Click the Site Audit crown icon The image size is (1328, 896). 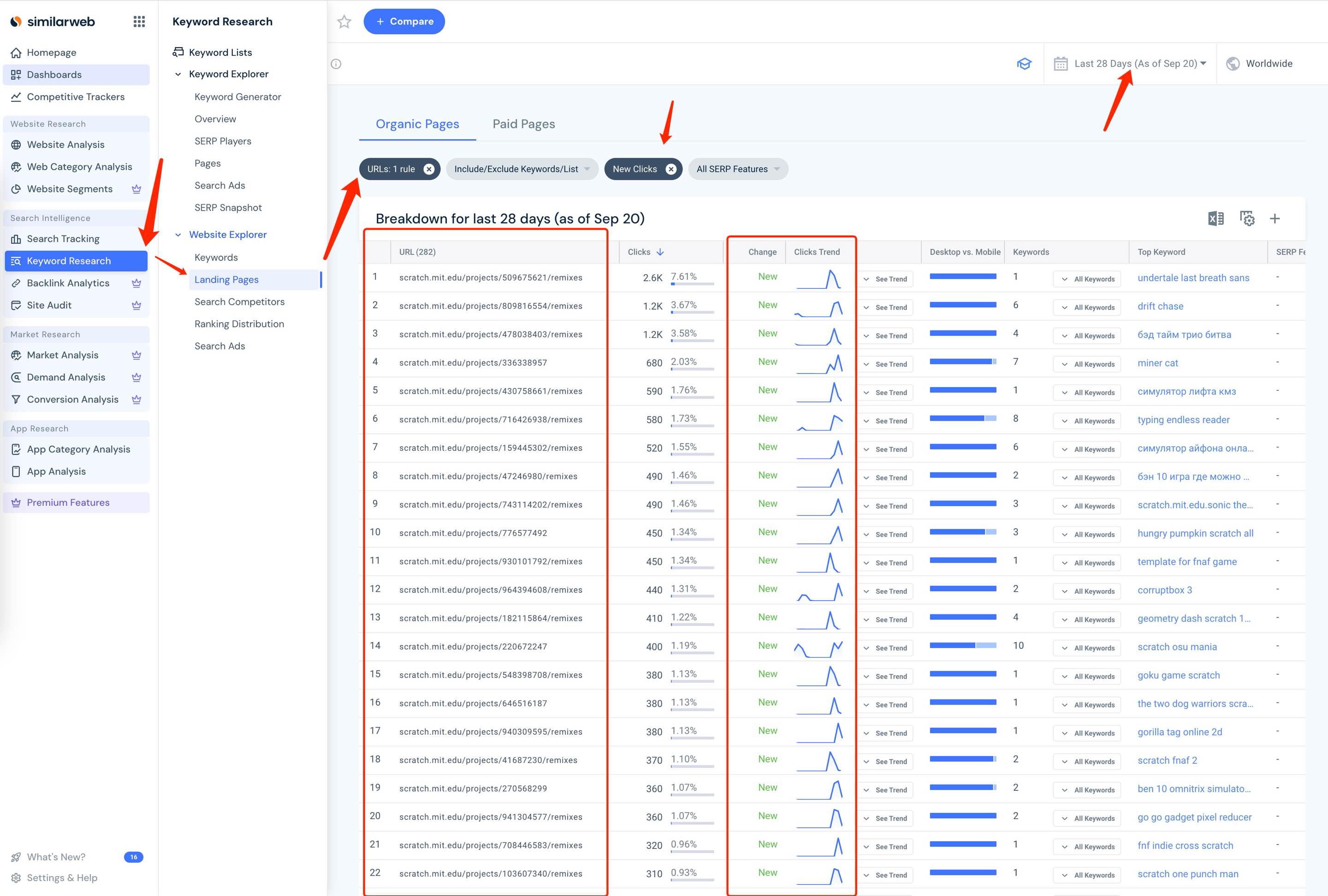[x=136, y=306]
